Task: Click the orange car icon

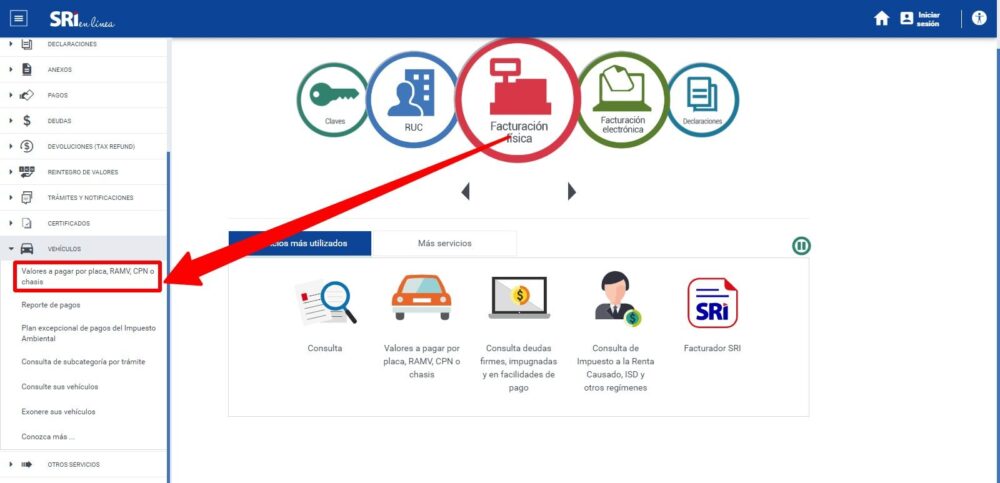Action: point(421,297)
